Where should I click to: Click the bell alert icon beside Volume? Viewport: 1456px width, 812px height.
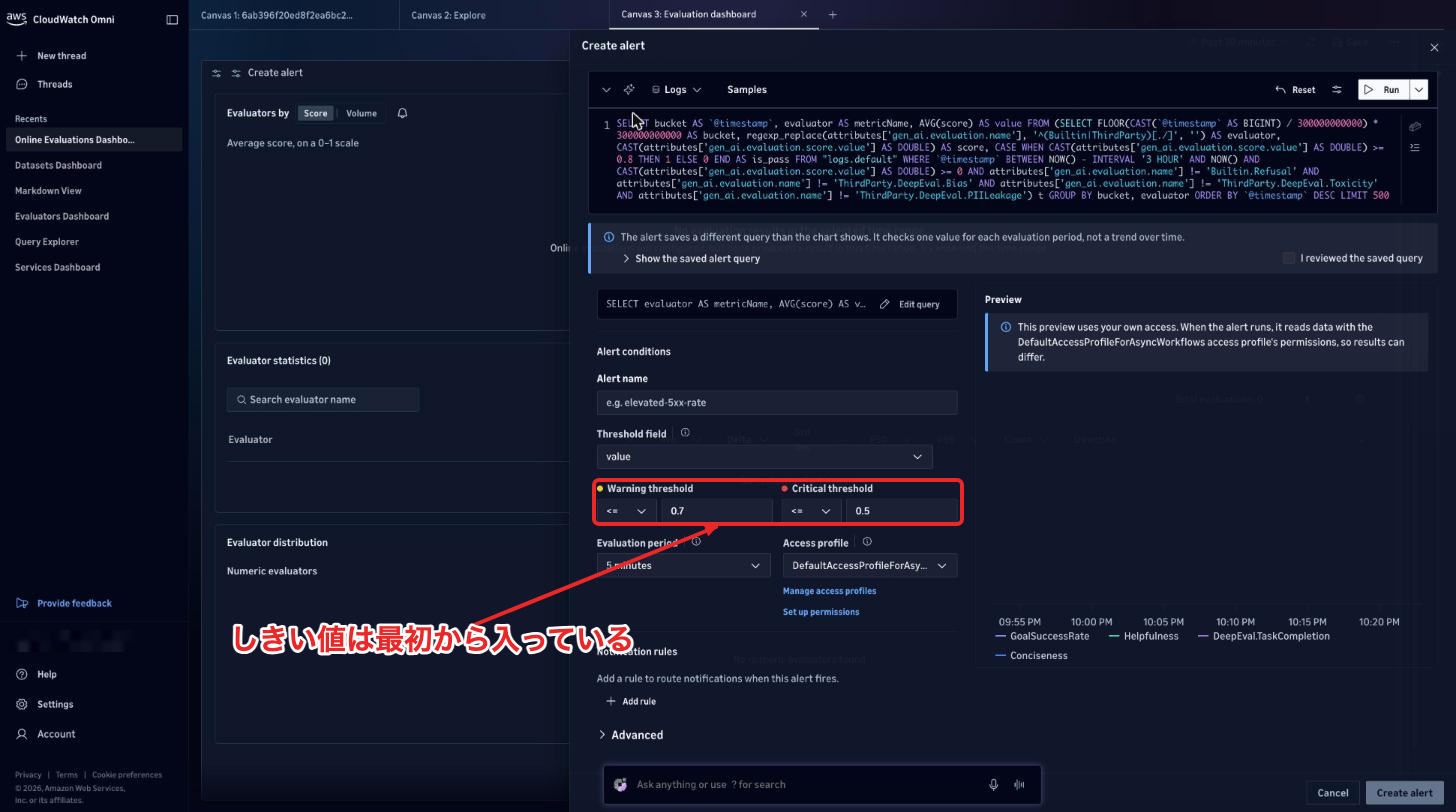[402, 113]
